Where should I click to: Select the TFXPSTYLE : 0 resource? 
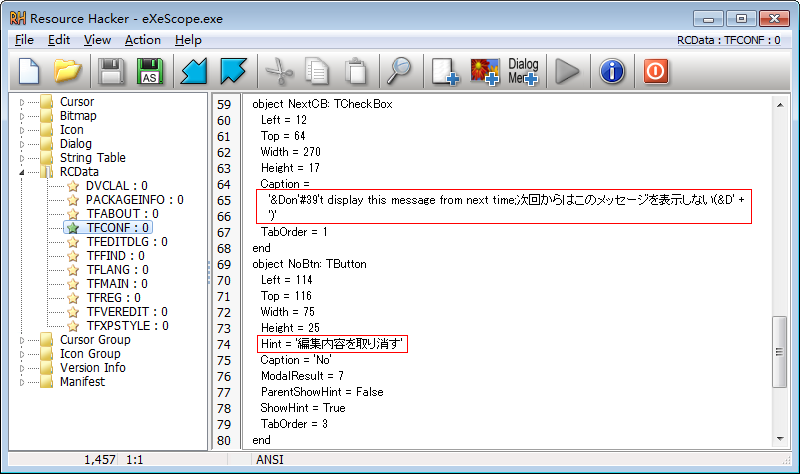(x=127, y=326)
